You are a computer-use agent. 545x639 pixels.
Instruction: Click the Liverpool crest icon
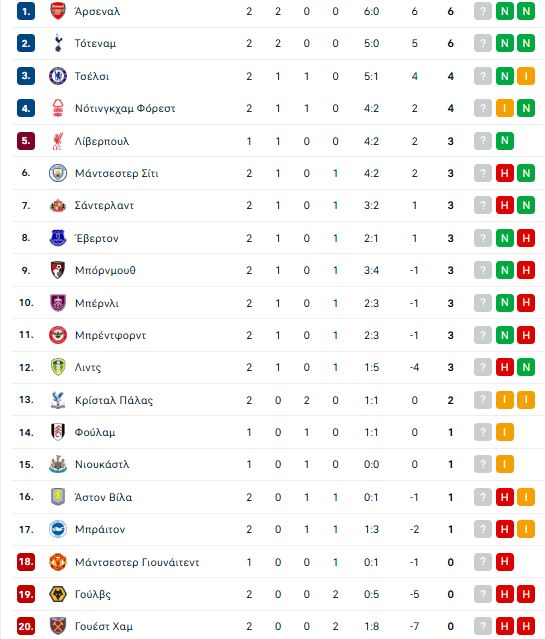point(58,141)
